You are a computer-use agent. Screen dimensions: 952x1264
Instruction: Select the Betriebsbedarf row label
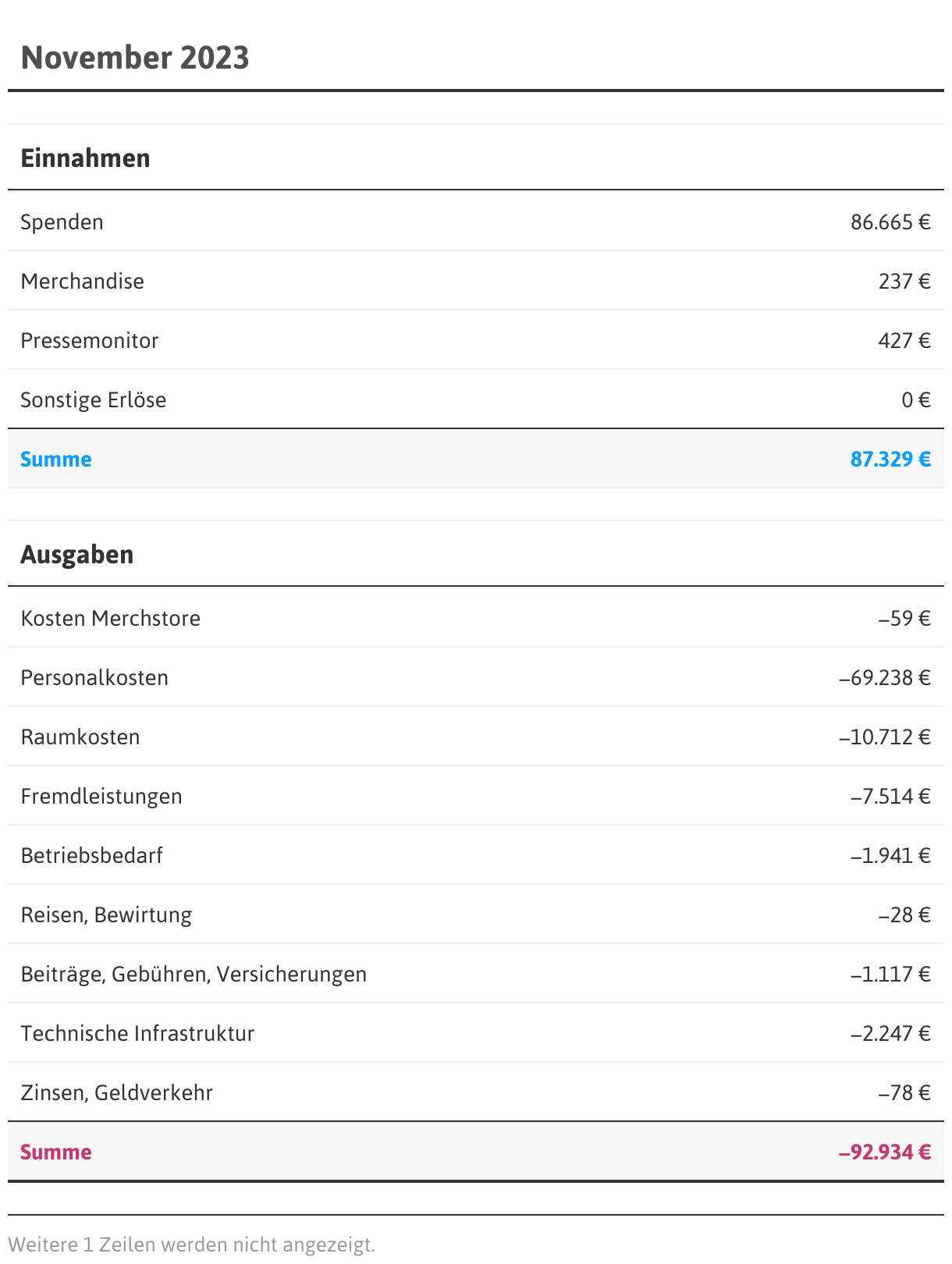[x=91, y=856]
